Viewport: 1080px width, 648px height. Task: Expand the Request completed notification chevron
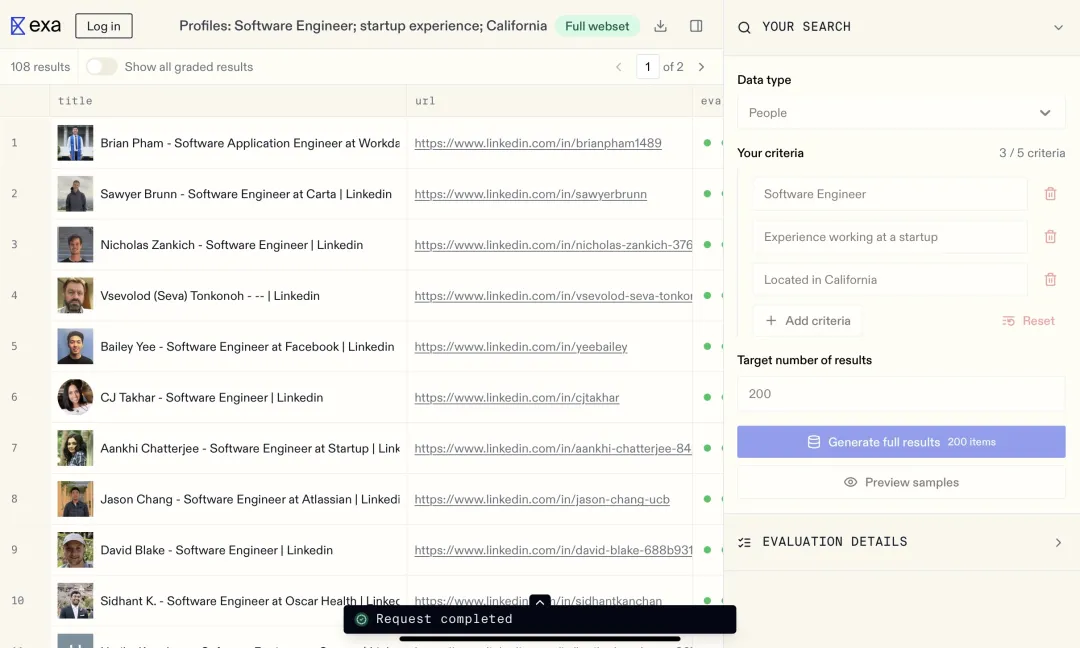click(x=540, y=602)
